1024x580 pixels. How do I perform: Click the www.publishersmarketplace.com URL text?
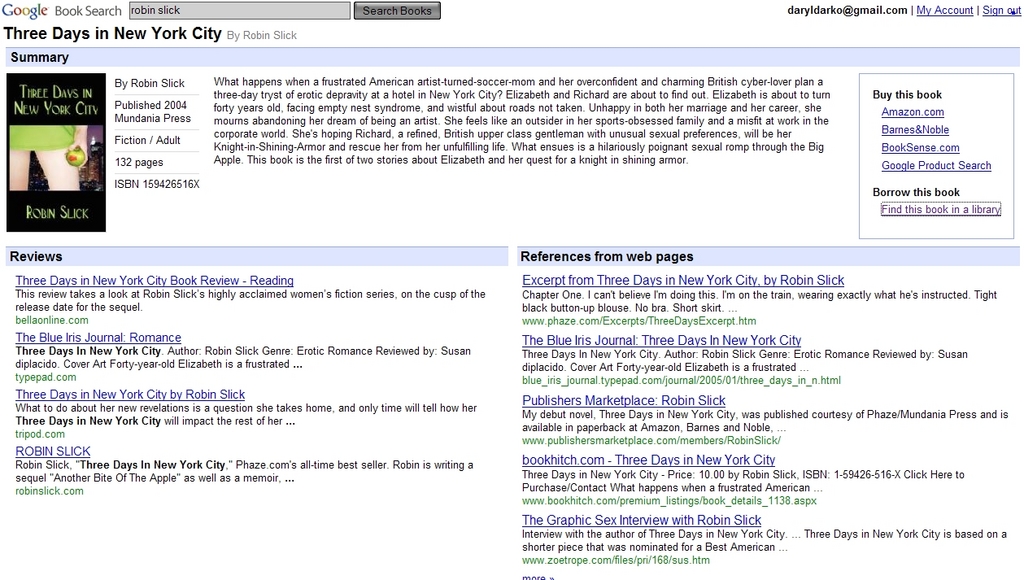pyautogui.click(x=651, y=440)
